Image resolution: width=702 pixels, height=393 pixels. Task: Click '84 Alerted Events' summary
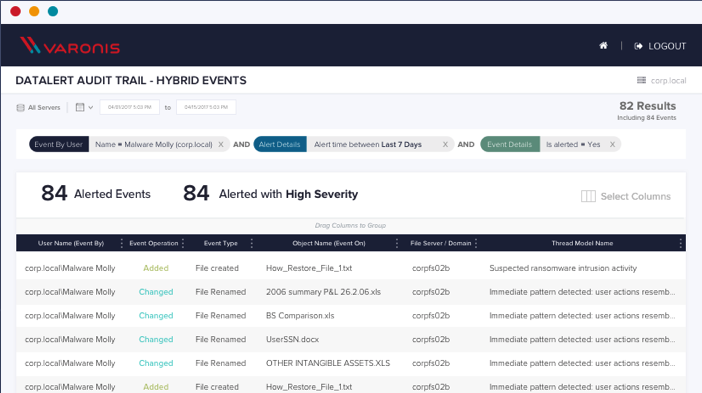point(96,193)
